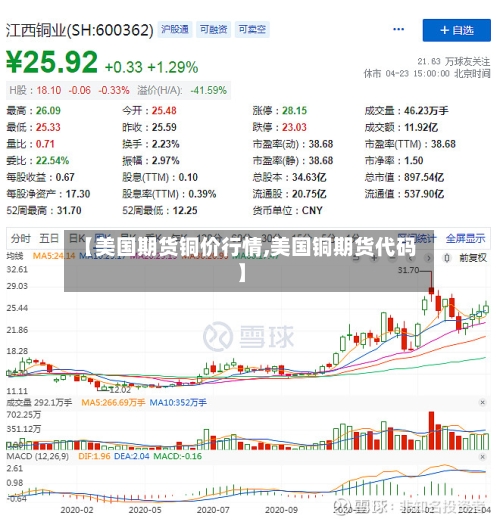The width and height of the screenshot is (500, 522).
Task: Click the 溢价(H/A) value -41.59%
Action: tap(208, 90)
